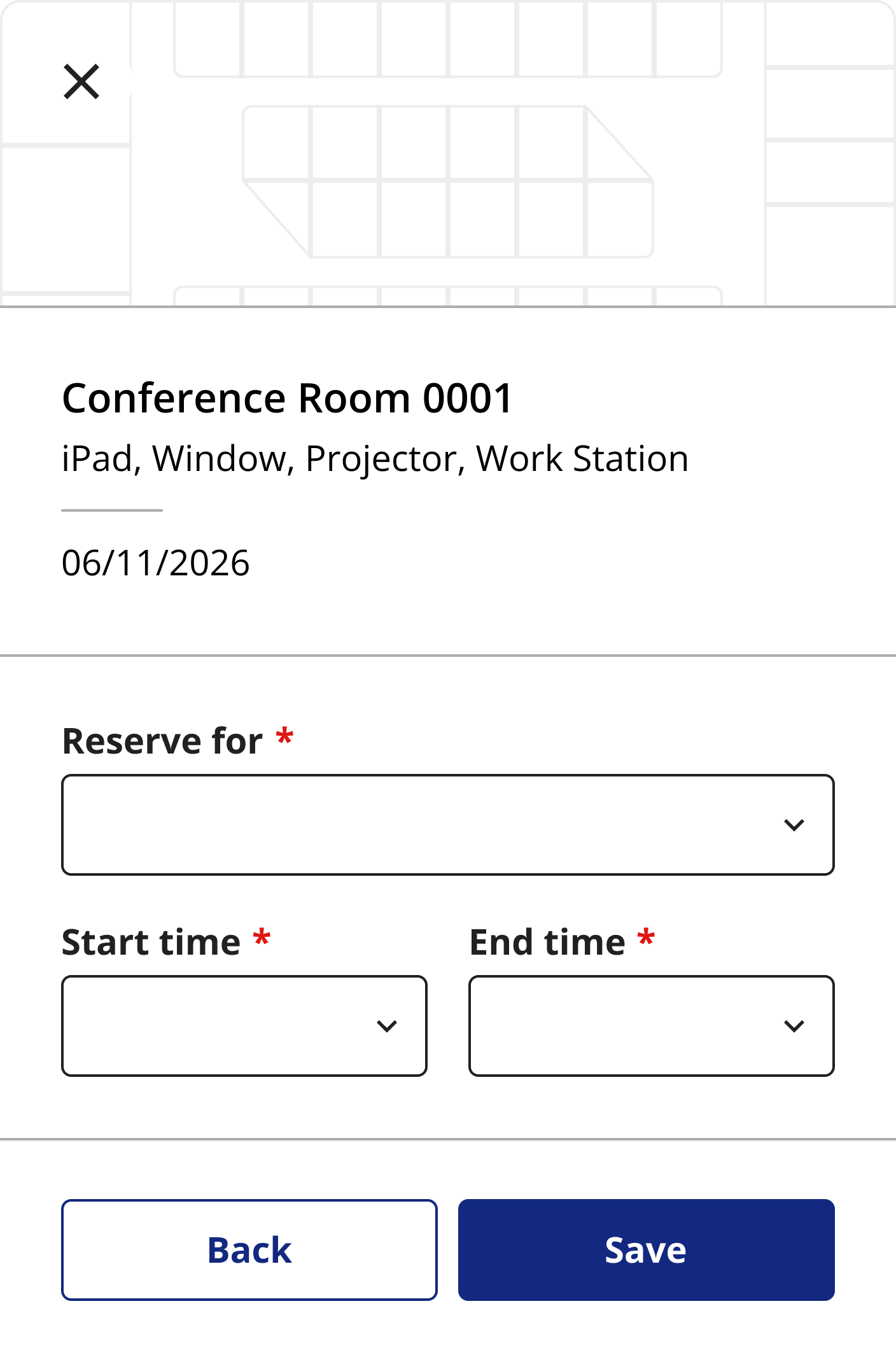Save the room reservation
This screenshot has height=1362, width=896.
pos(646,1250)
